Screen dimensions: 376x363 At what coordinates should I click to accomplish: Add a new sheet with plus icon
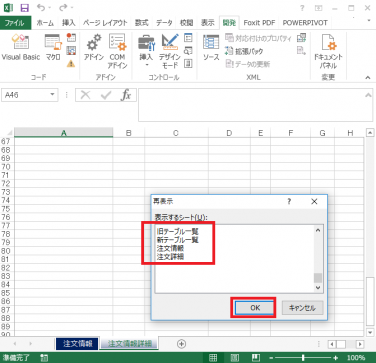pos(181,344)
